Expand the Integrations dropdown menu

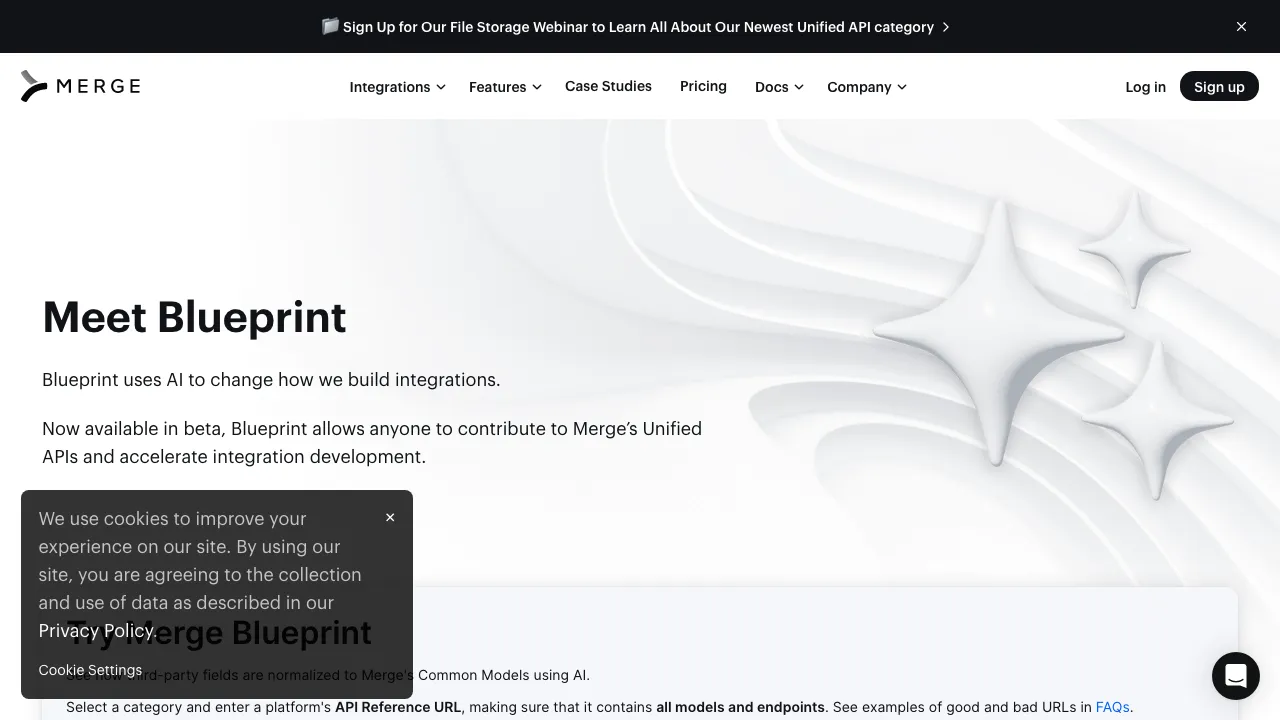pyautogui.click(x=397, y=87)
